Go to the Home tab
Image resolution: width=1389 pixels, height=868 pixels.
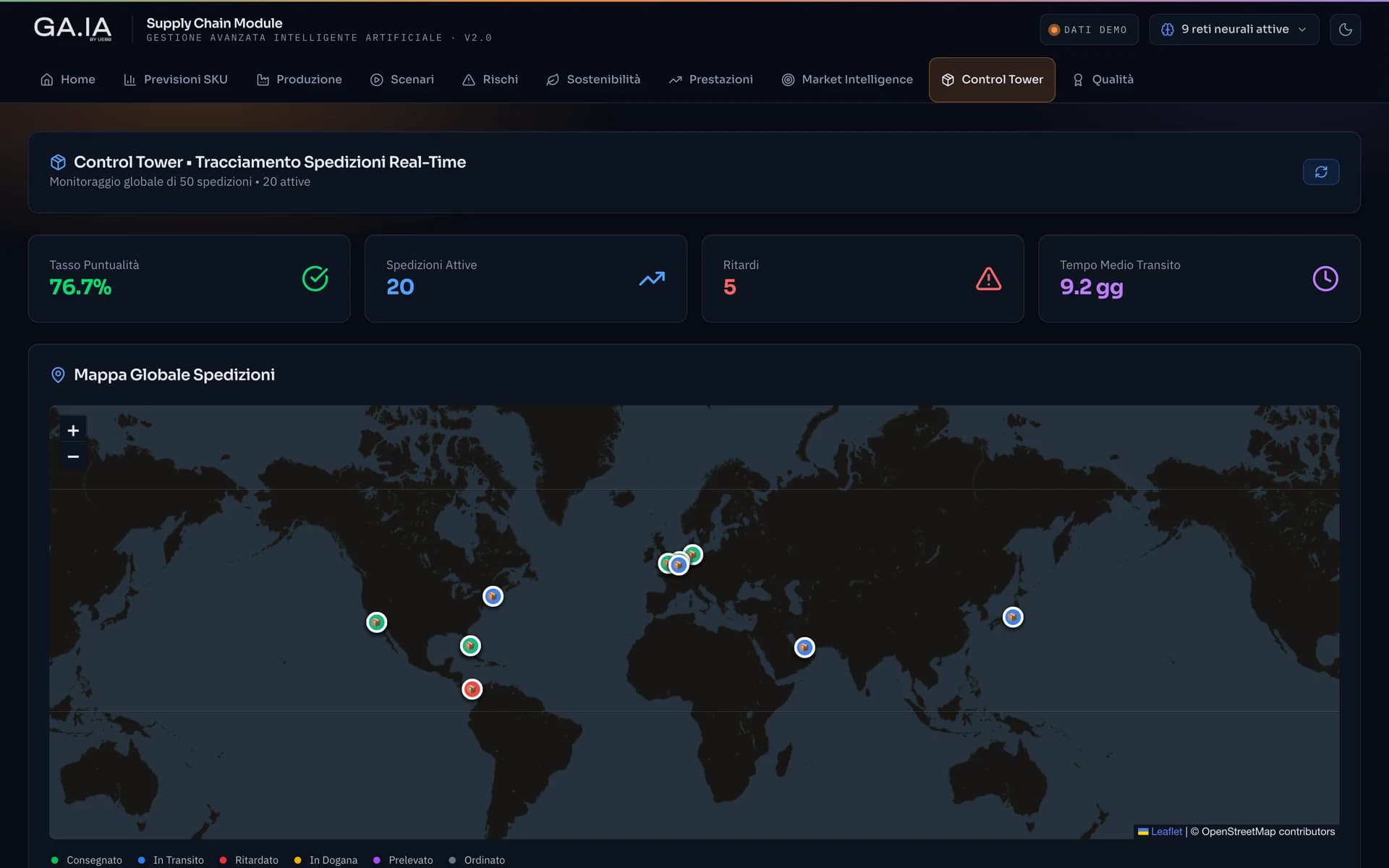pos(67,80)
